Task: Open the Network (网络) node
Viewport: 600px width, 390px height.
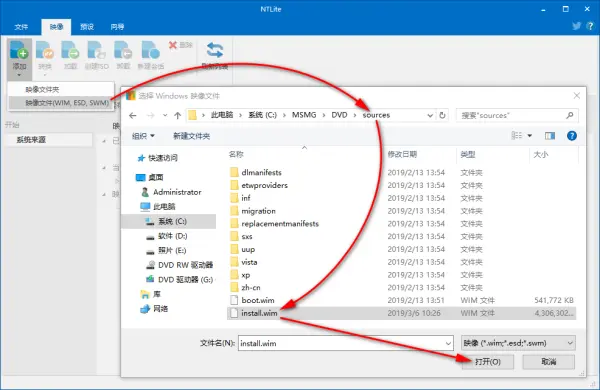Action: coord(154,308)
